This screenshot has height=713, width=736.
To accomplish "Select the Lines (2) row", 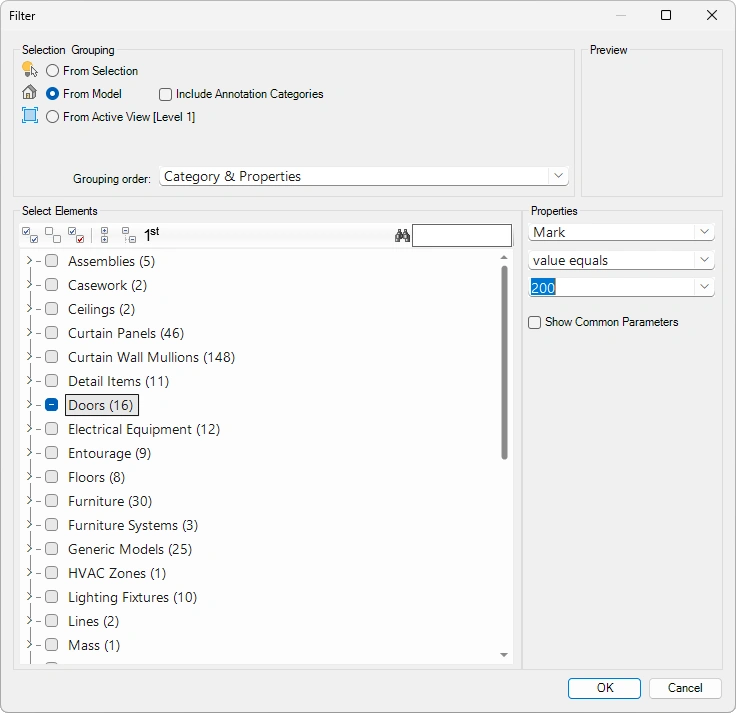I will click(x=93, y=621).
